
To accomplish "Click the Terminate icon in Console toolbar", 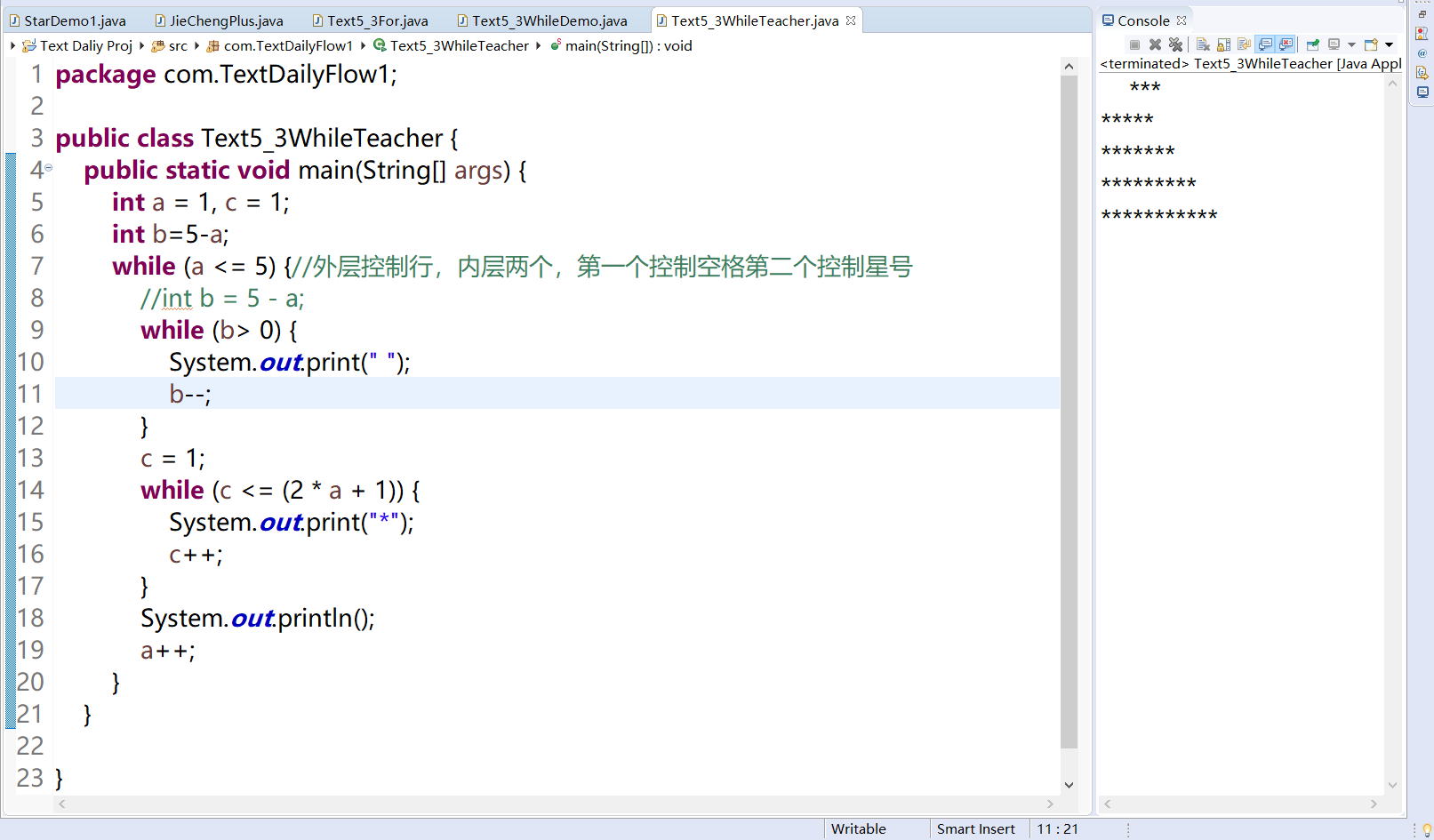I will [1134, 44].
